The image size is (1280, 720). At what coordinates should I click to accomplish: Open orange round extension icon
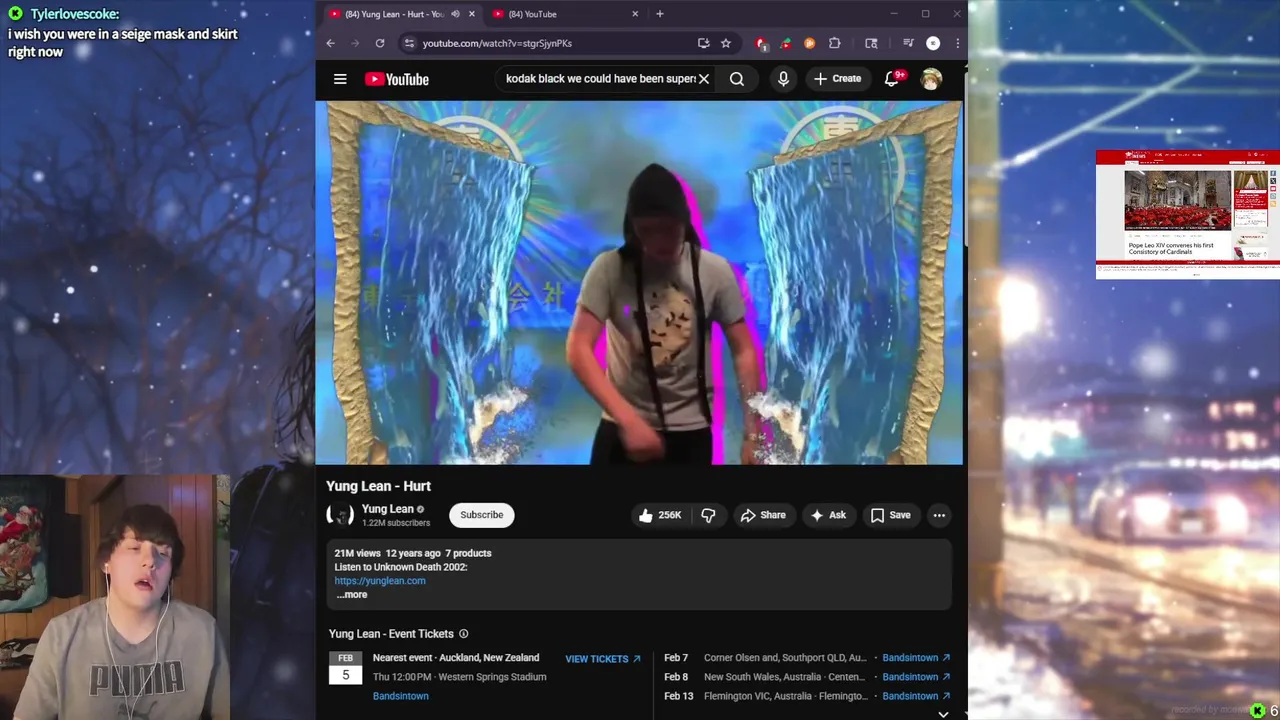(x=809, y=43)
